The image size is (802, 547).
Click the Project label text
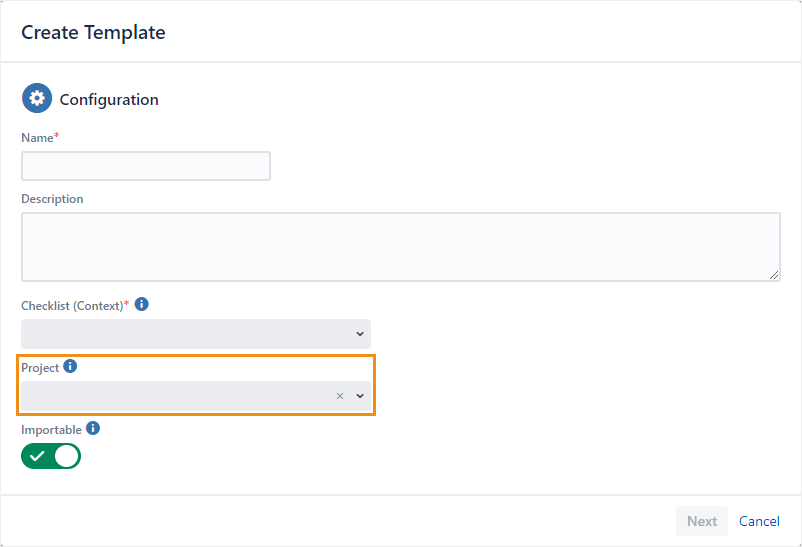(x=40, y=368)
